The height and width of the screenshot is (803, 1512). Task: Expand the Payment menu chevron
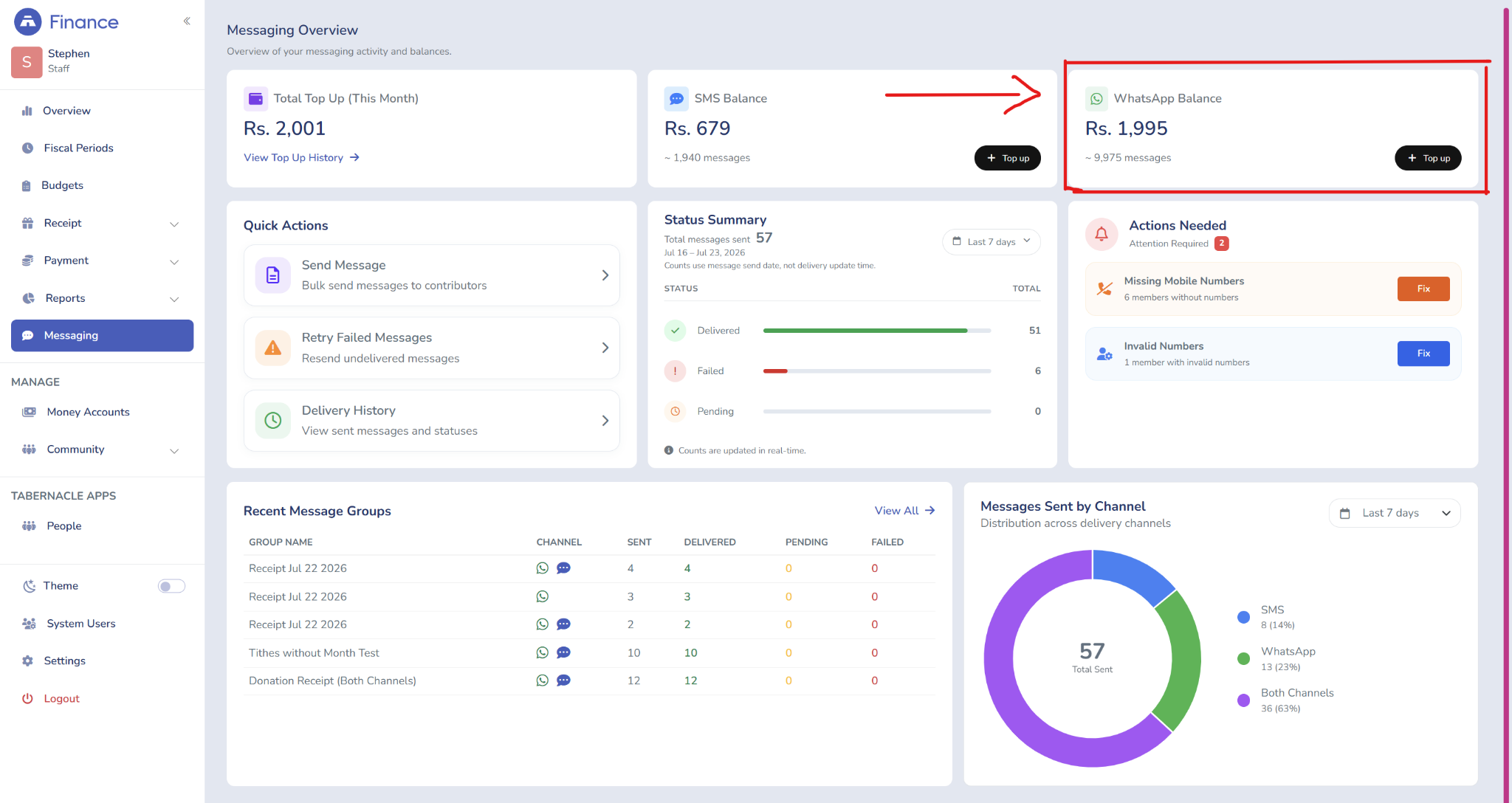(x=174, y=261)
